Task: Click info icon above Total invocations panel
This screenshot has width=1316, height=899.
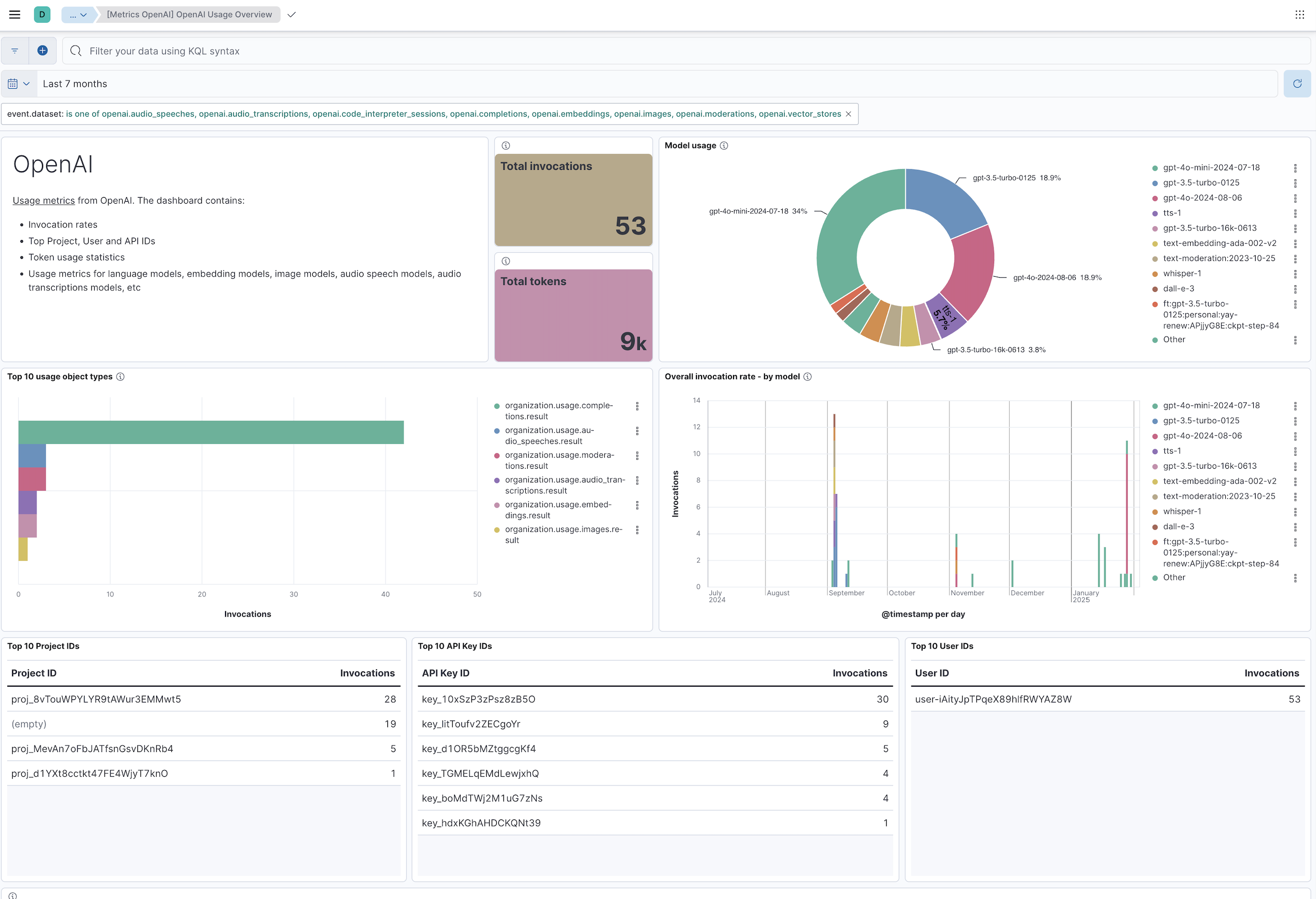Action: 506,145
